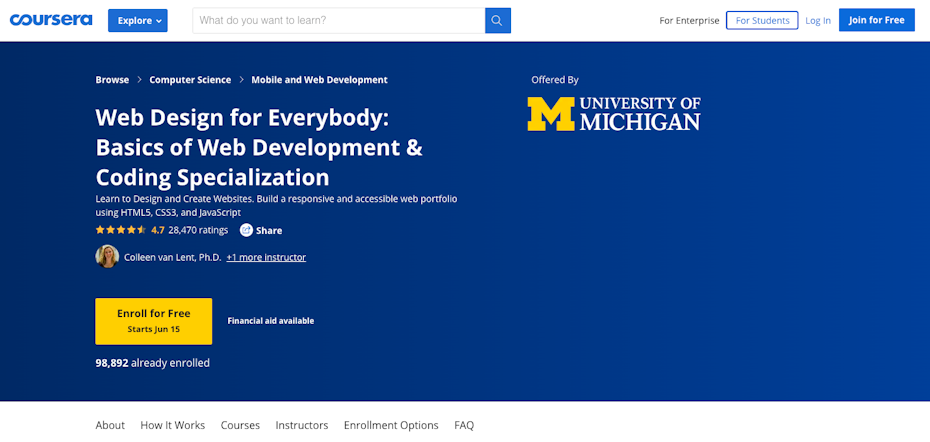The height and width of the screenshot is (442, 930).
Task: Click the Join for Free button
Action: point(876,20)
